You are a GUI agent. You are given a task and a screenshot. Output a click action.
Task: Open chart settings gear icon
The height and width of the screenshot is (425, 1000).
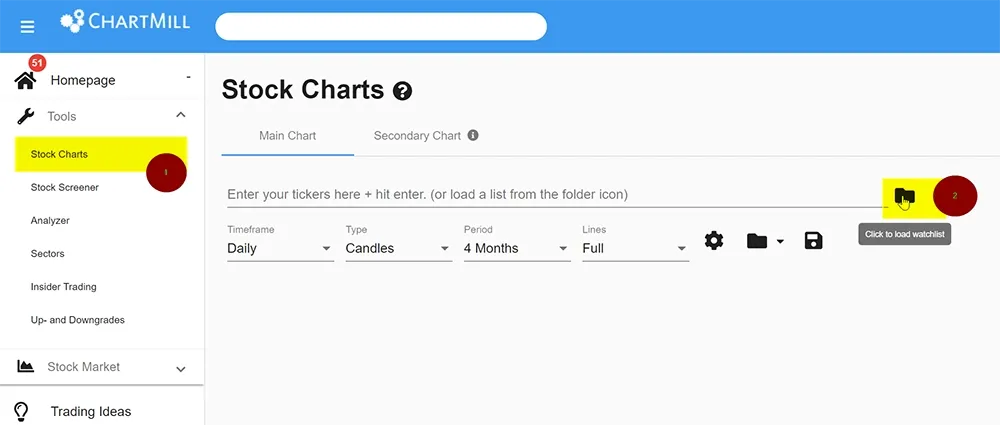point(714,241)
